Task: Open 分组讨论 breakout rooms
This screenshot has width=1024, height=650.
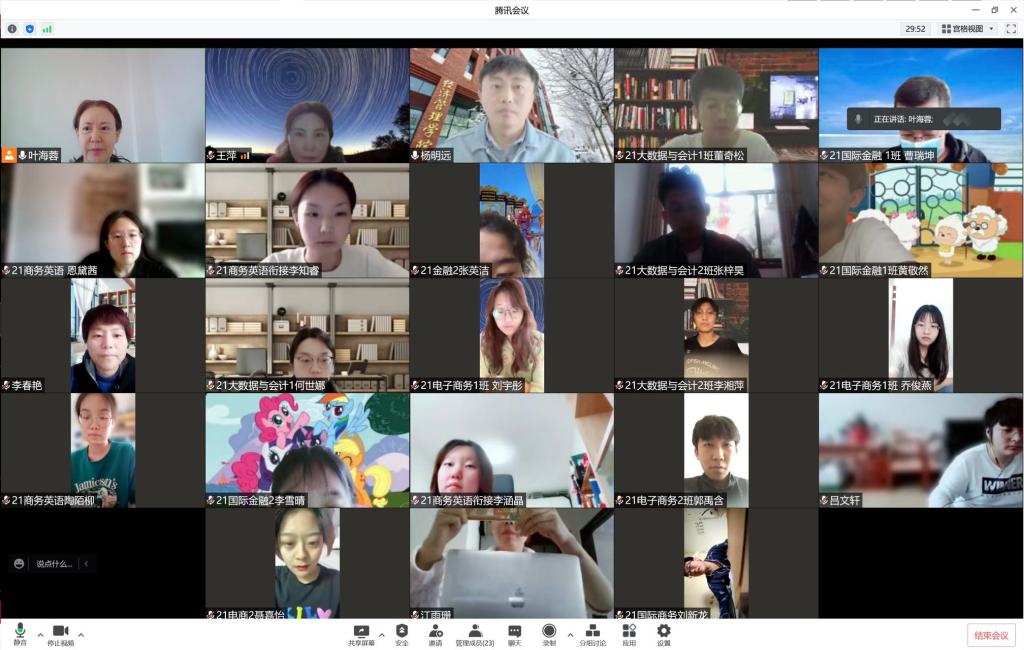Action: click(592, 634)
